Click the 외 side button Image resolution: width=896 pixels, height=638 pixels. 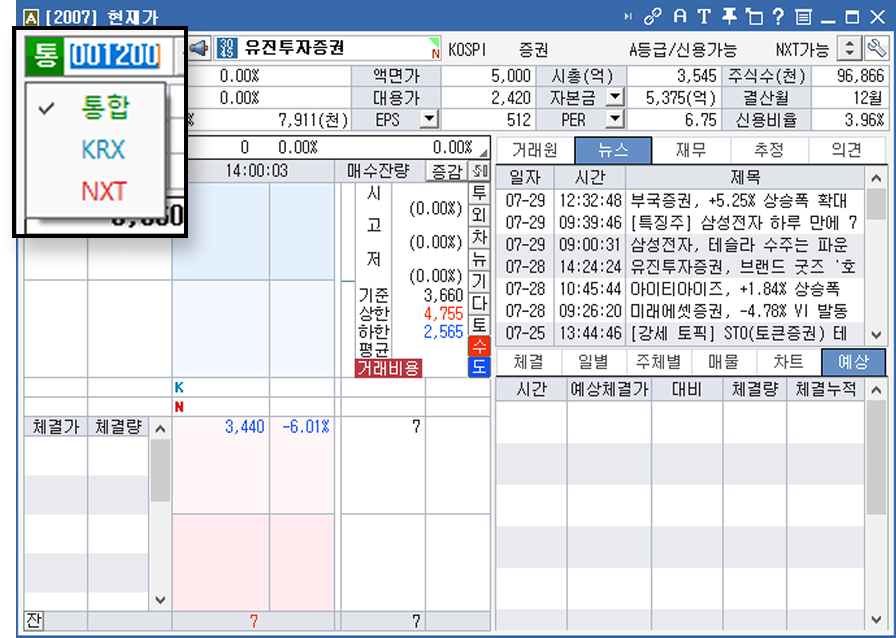[478, 215]
